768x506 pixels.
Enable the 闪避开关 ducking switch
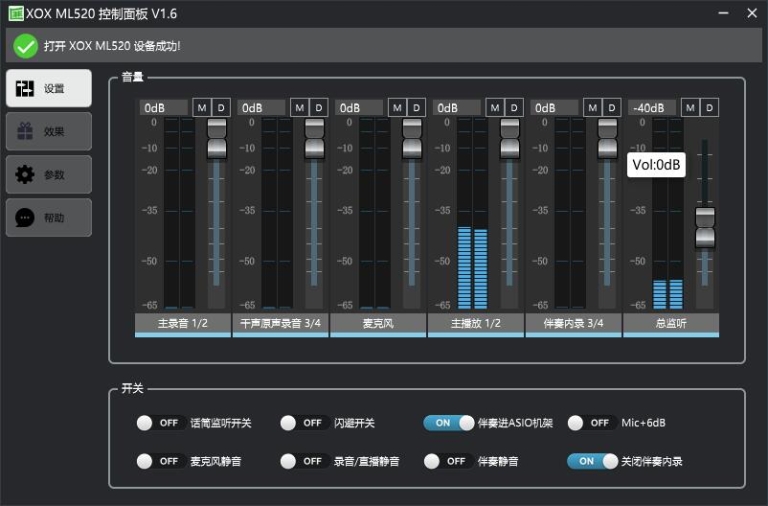coord(304,423)
